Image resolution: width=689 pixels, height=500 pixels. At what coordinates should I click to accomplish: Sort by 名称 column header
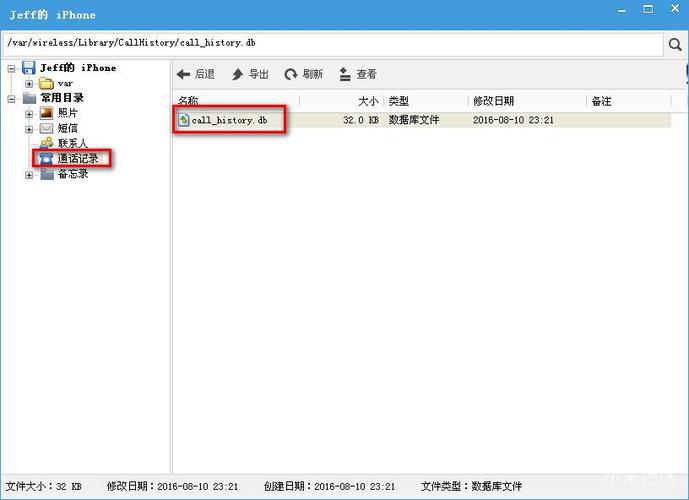(x=188, y=101)
